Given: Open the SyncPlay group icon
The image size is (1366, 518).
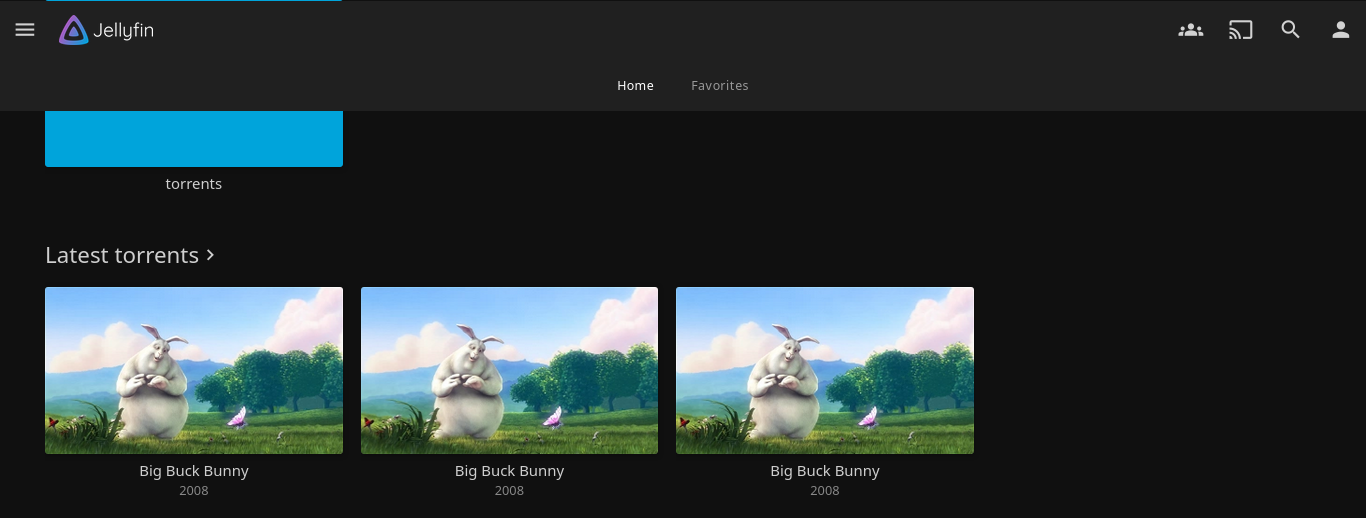Looking at the screenshot, I should [1190, 30].
